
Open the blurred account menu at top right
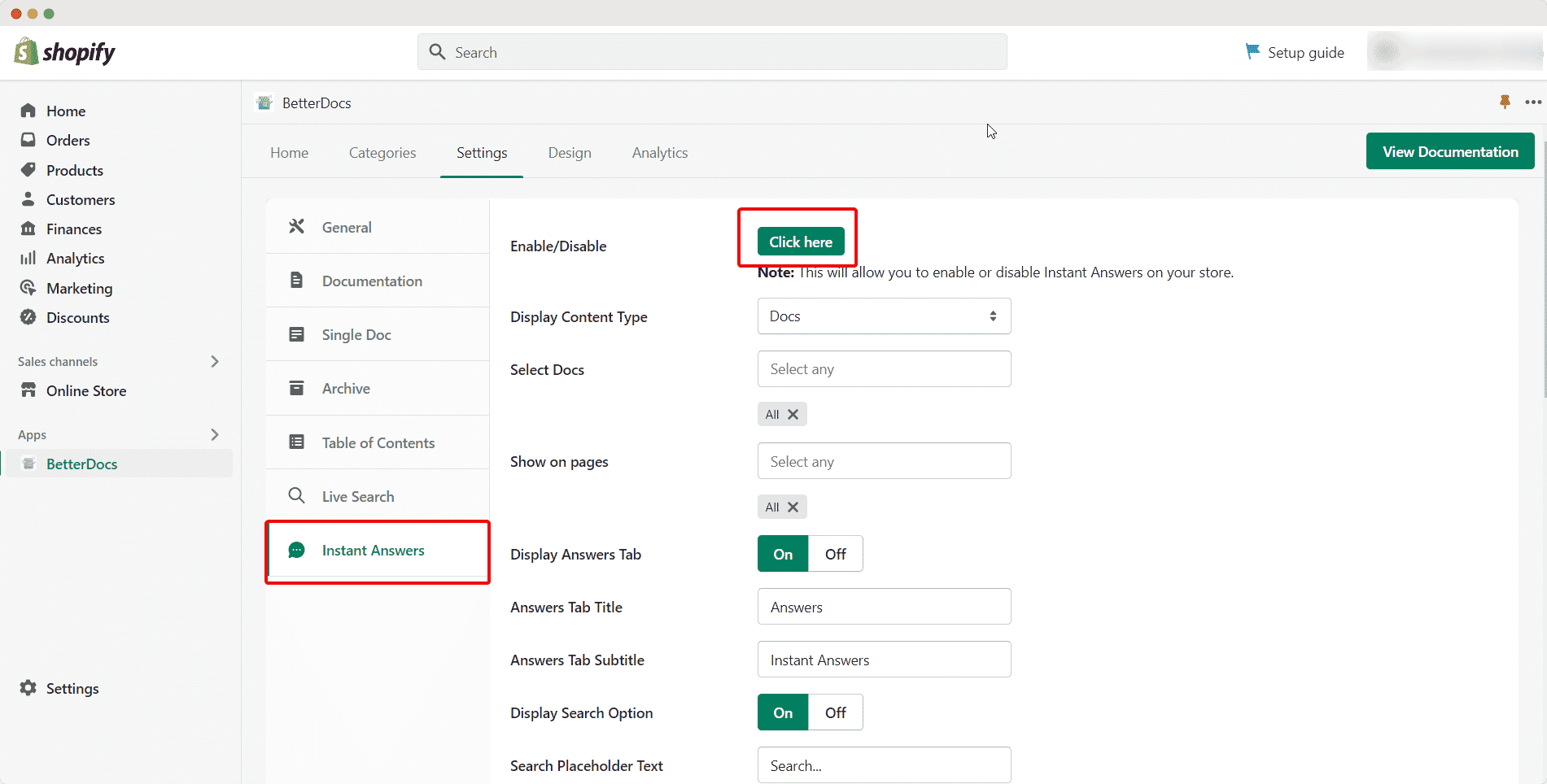point(1454,52)
